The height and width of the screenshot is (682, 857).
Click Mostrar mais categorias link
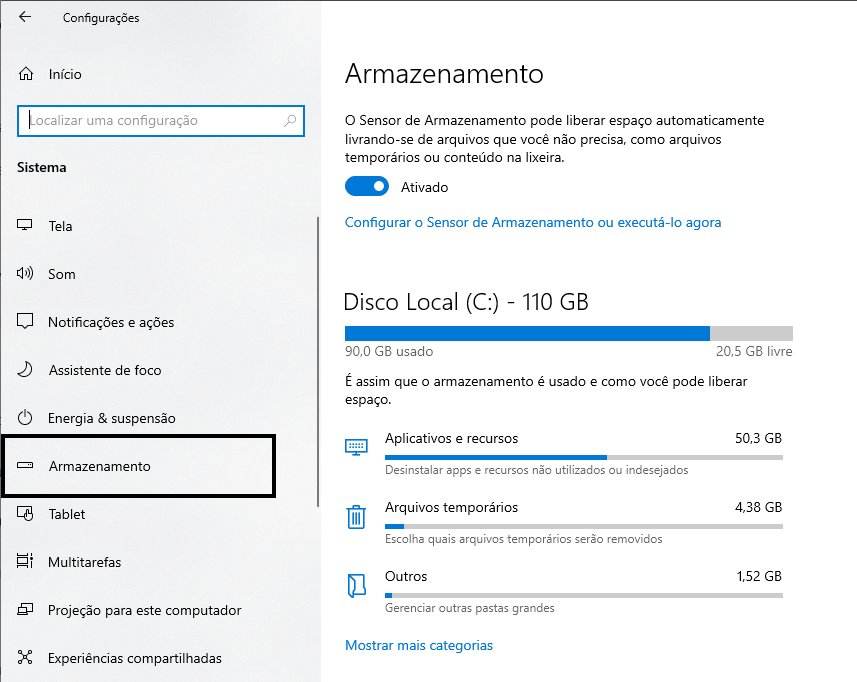pyautogui.click(x=419, y=645)
